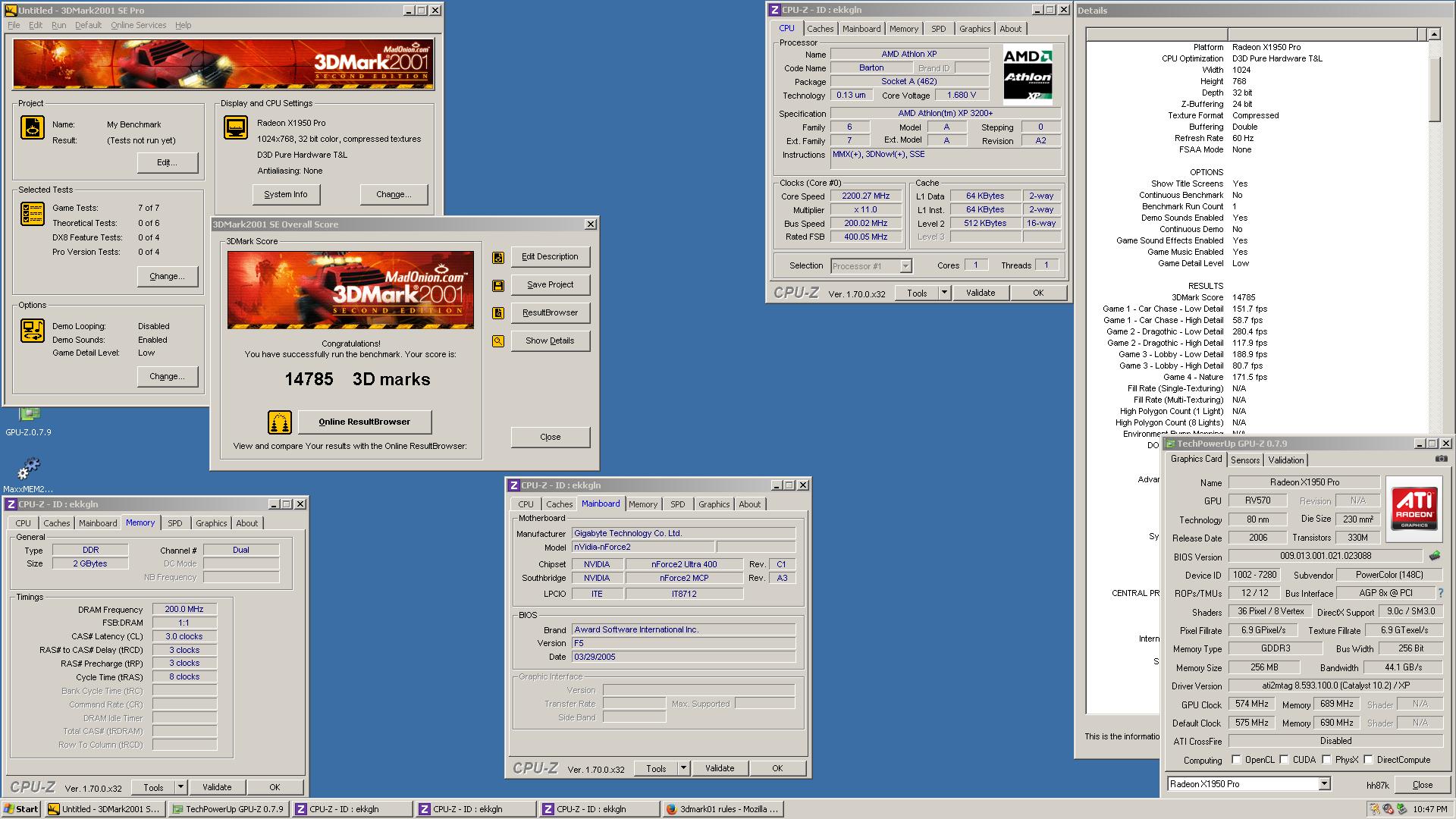Click the first system tray icon
This screenshot has height=819, width=1456.
coord(1374,809)
